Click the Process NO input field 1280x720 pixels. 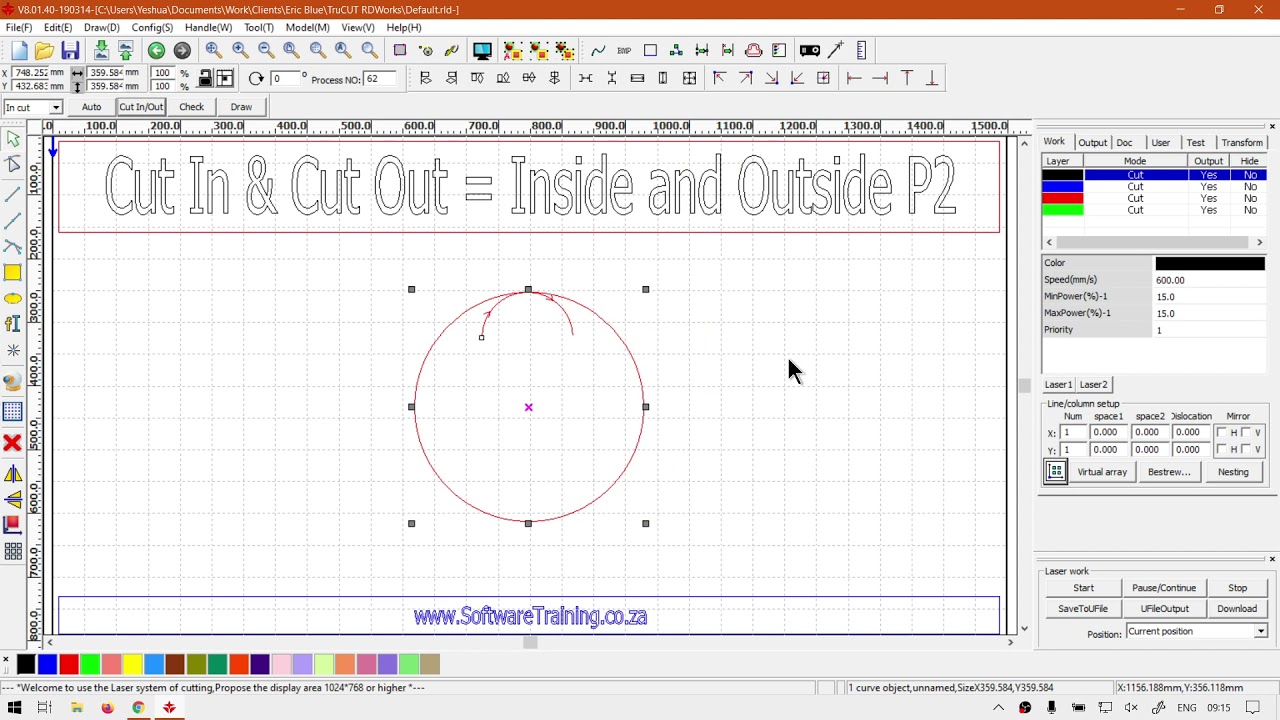pos(379,79)
